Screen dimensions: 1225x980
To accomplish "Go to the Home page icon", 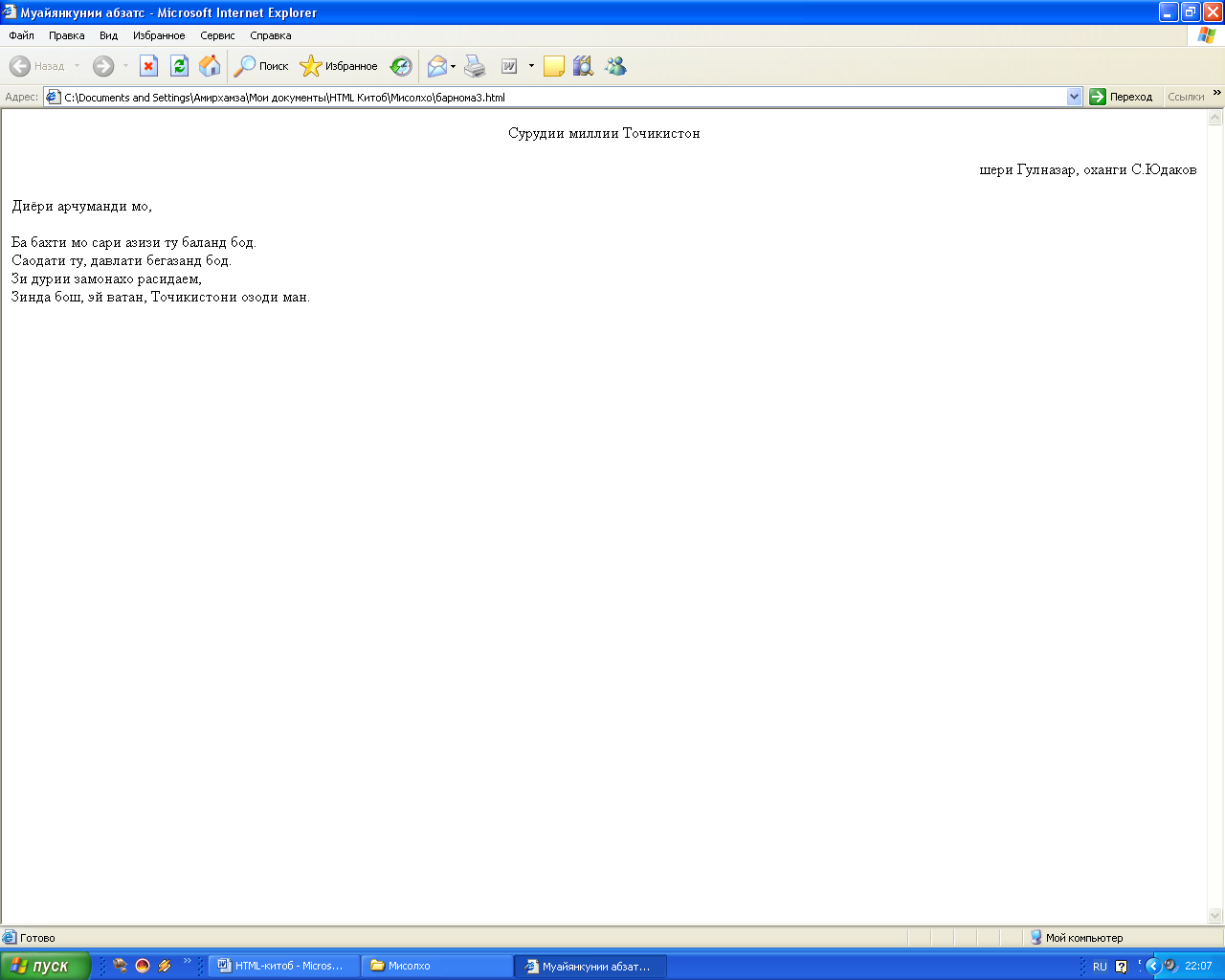I will tap(210, 66).
